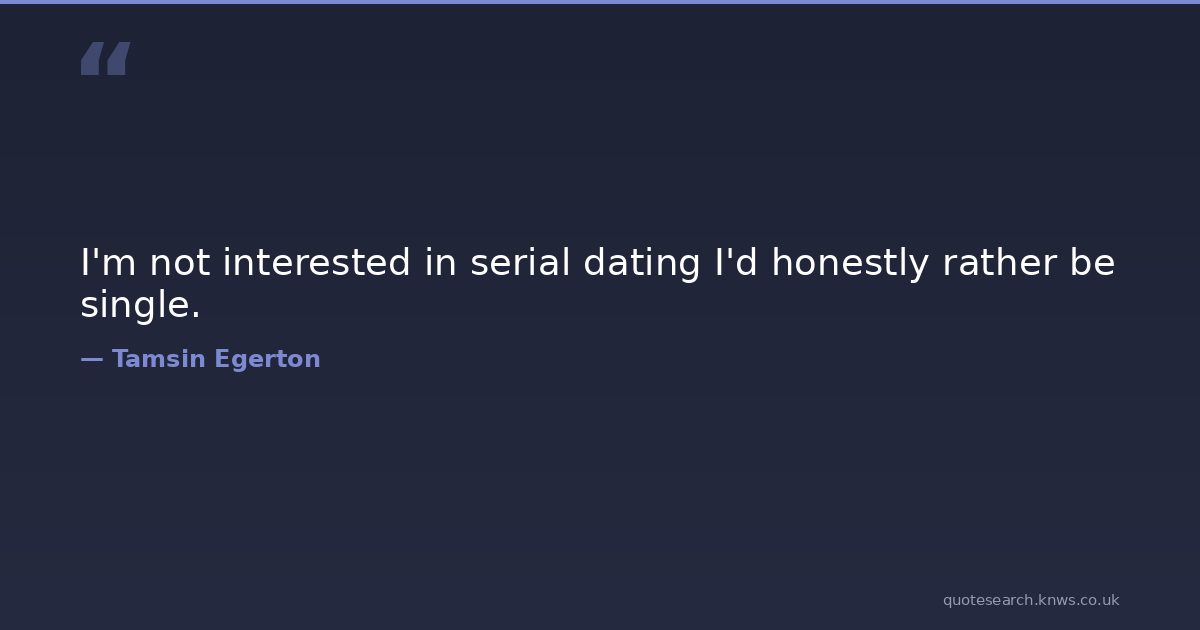Click the word "serial" in the quote
This screenshot has height=630, width=1200.
tap(520, 263)
